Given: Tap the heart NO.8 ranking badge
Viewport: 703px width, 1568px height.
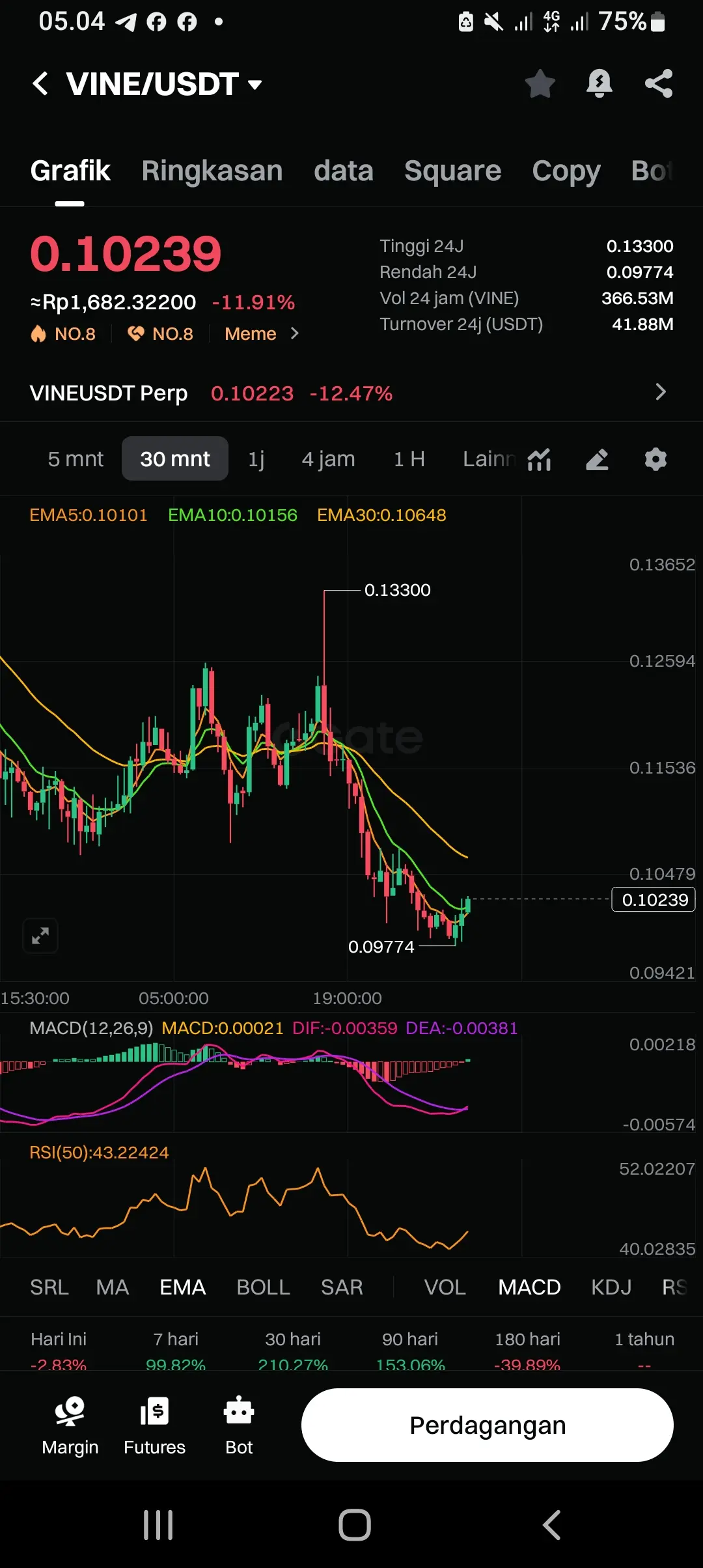Looking at the screenshot, I should coord(160,334).
